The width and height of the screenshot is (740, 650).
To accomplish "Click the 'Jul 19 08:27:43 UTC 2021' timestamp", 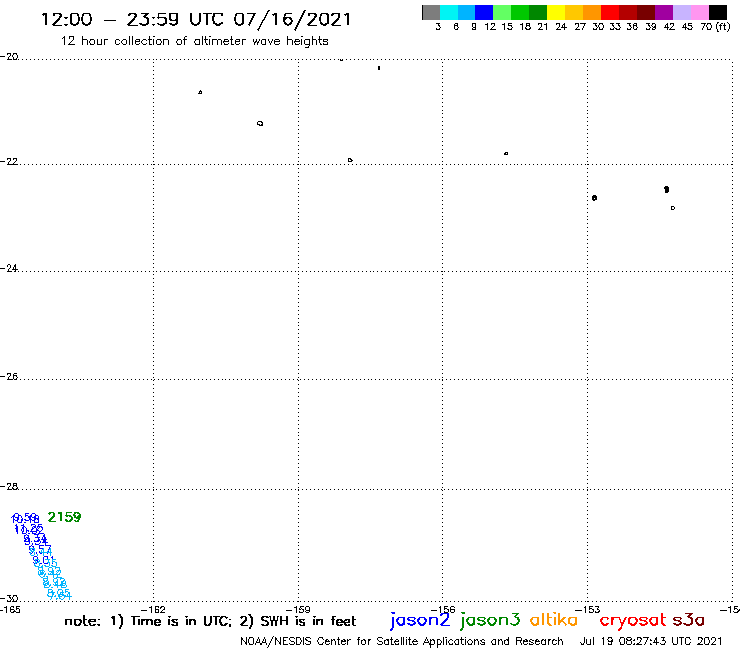I will [x=651, y=642].
